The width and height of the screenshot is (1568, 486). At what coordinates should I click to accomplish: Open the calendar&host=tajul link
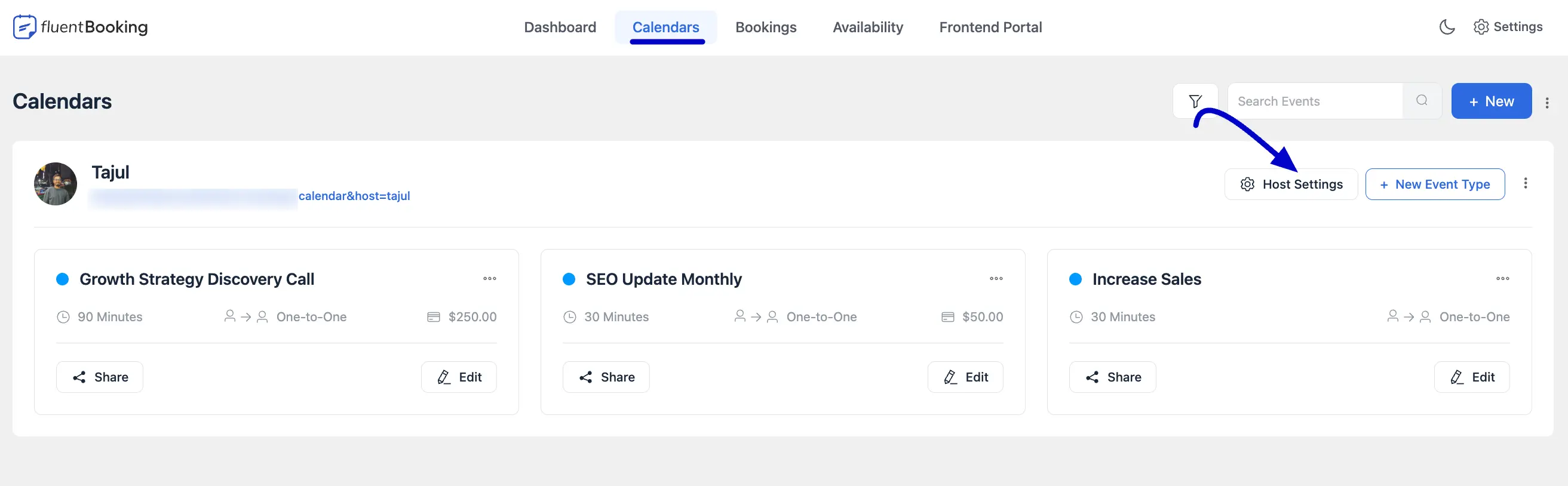[354, 196]
